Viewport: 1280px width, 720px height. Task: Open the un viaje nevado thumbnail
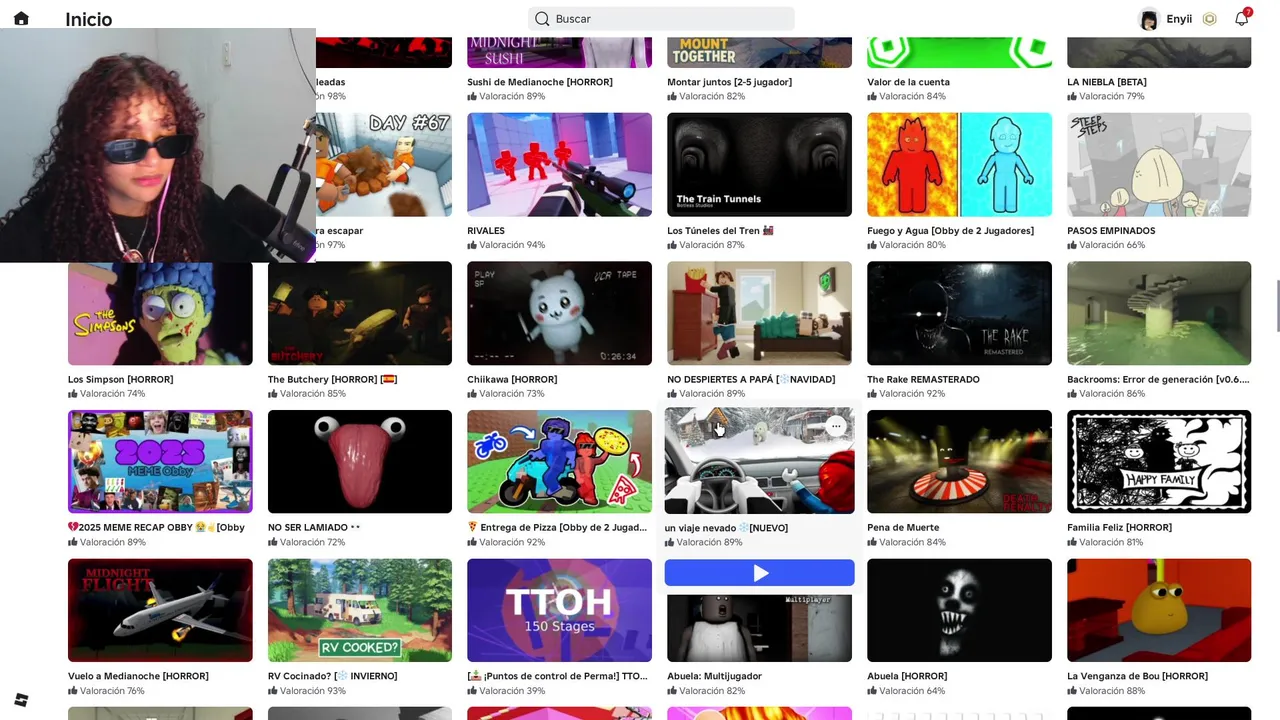click(760, 461)
